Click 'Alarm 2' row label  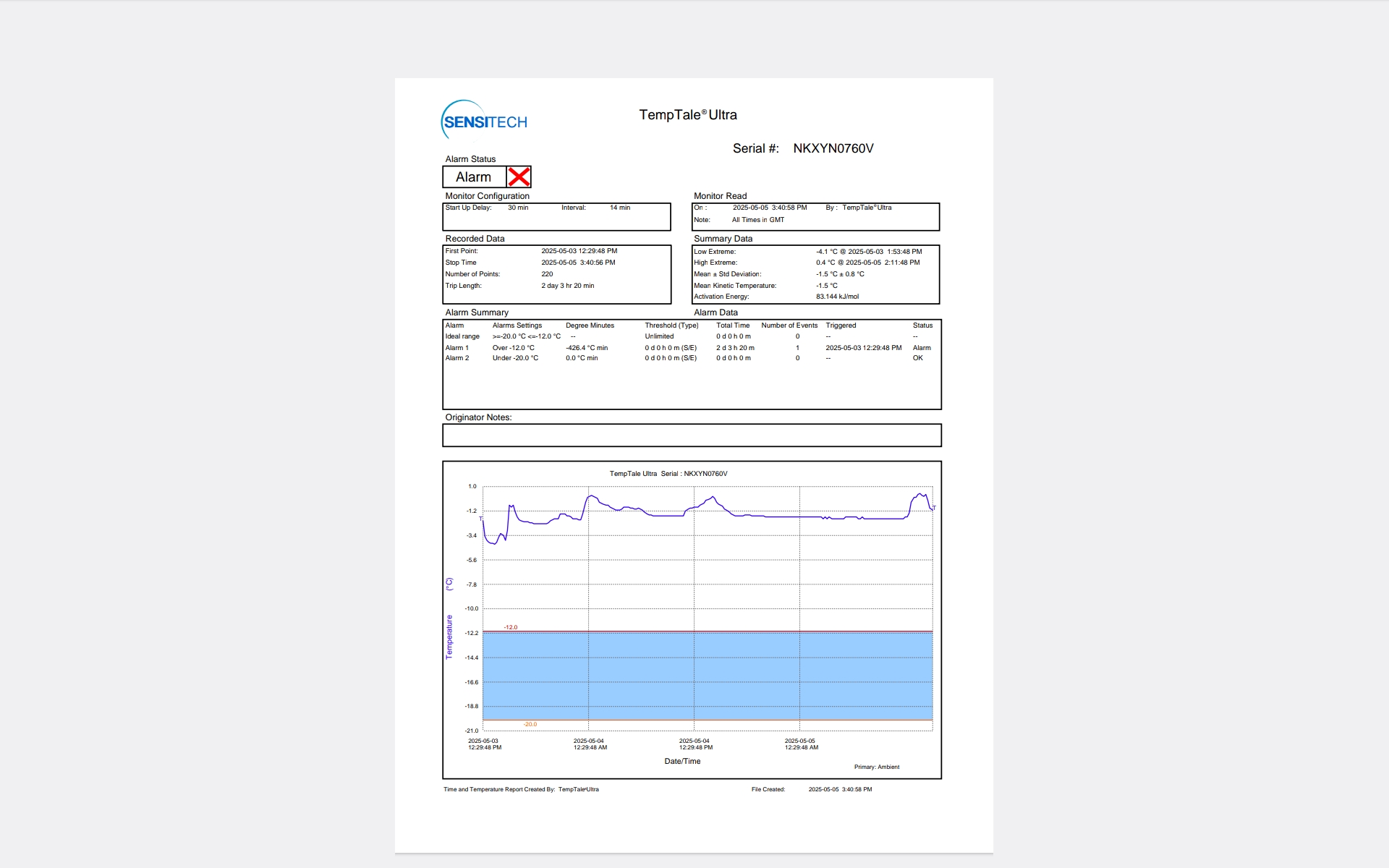[457, 358]
